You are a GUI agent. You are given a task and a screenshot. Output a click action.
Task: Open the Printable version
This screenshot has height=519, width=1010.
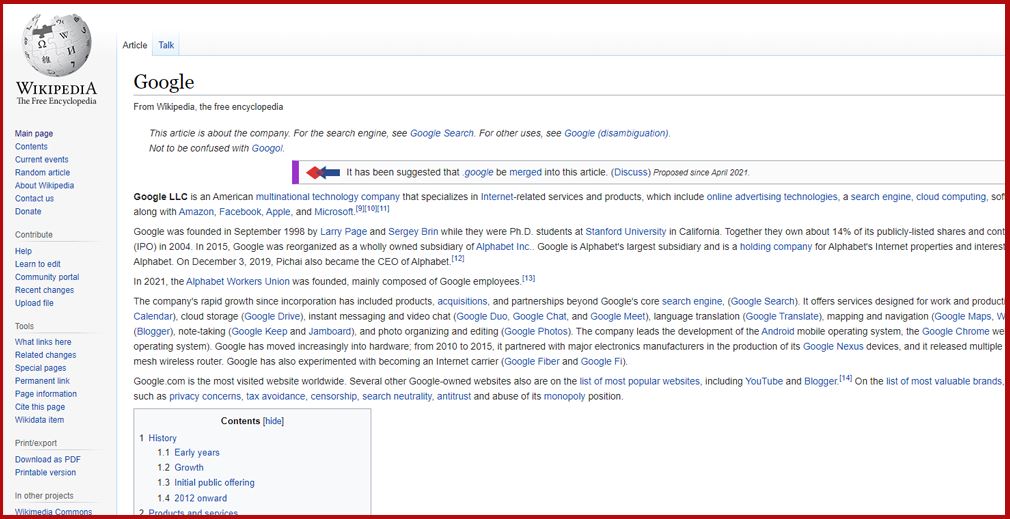tap(45, 472)
